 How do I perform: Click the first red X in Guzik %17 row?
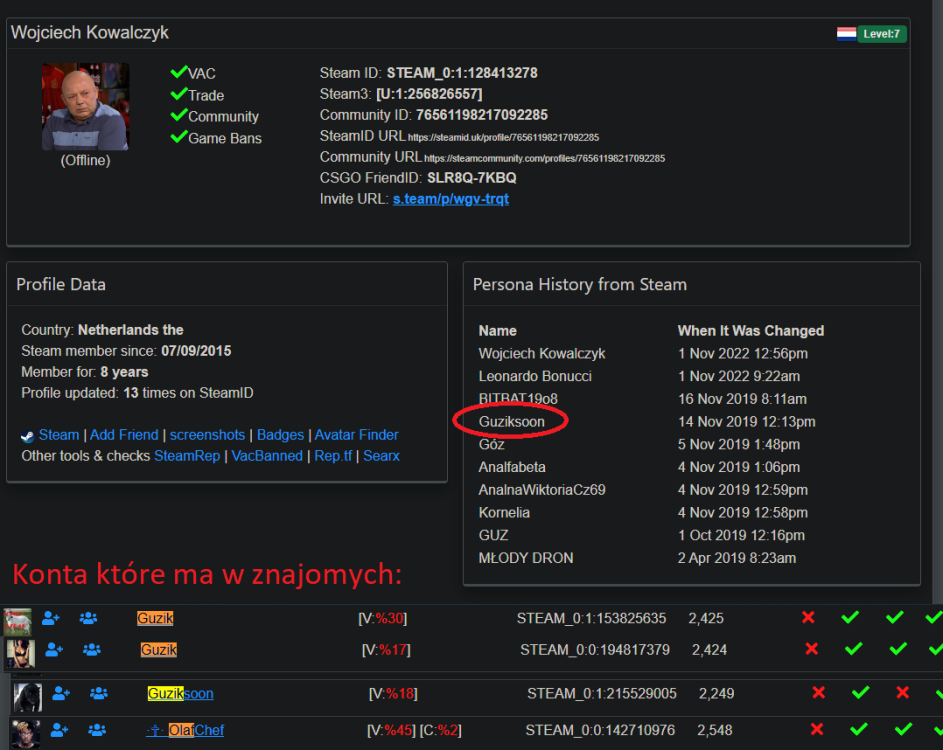(x=812, y=649)
